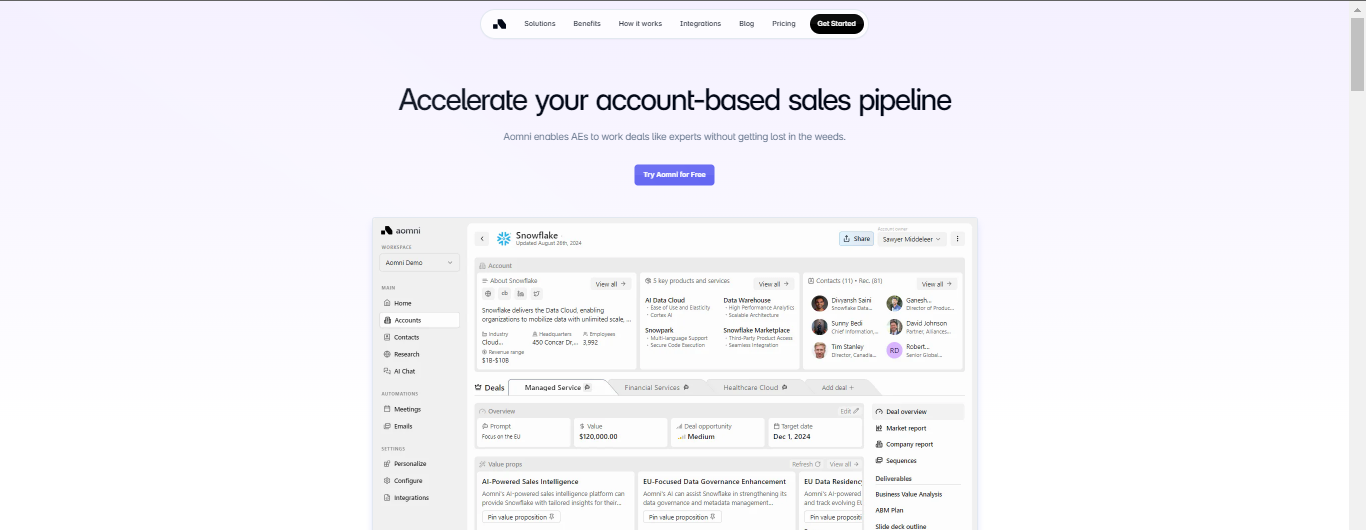Switch to the Financial Services deal tab
Viewport: 1366px width, 530px height.
(x=657, y=387)
